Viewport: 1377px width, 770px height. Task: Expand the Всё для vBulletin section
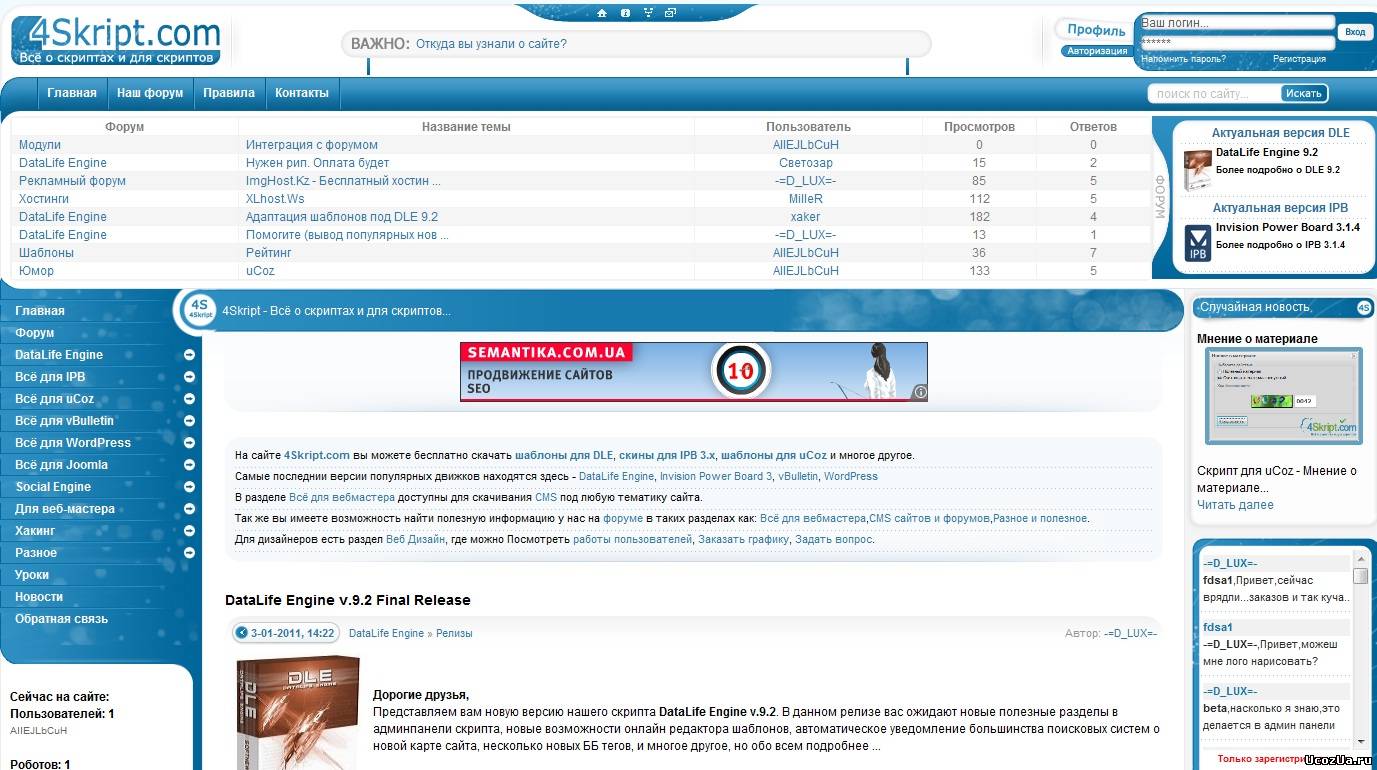point(189,421)
